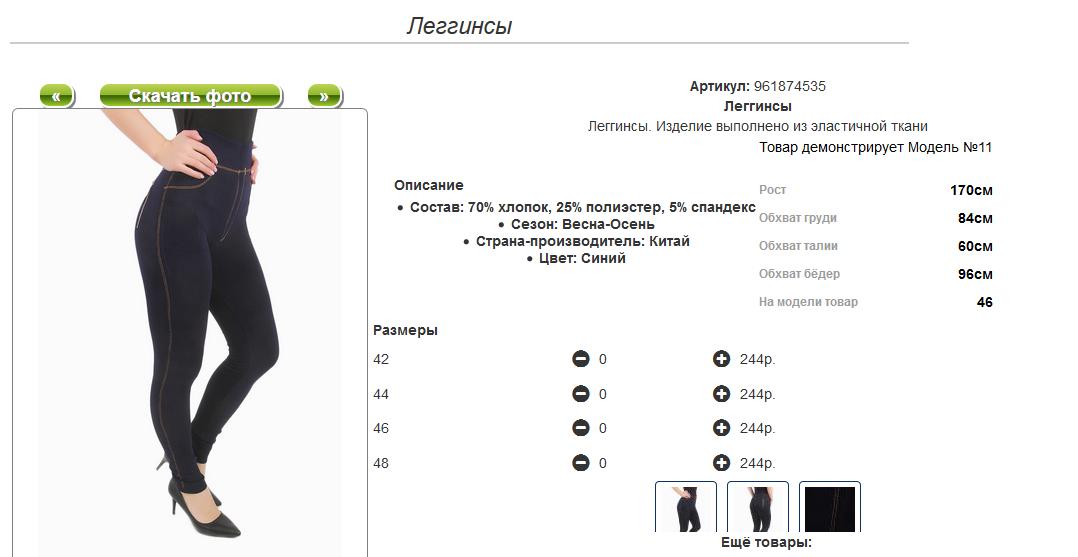Decrease quantity for size 46
Viewport: 1078px width, 557px height.
581,428
